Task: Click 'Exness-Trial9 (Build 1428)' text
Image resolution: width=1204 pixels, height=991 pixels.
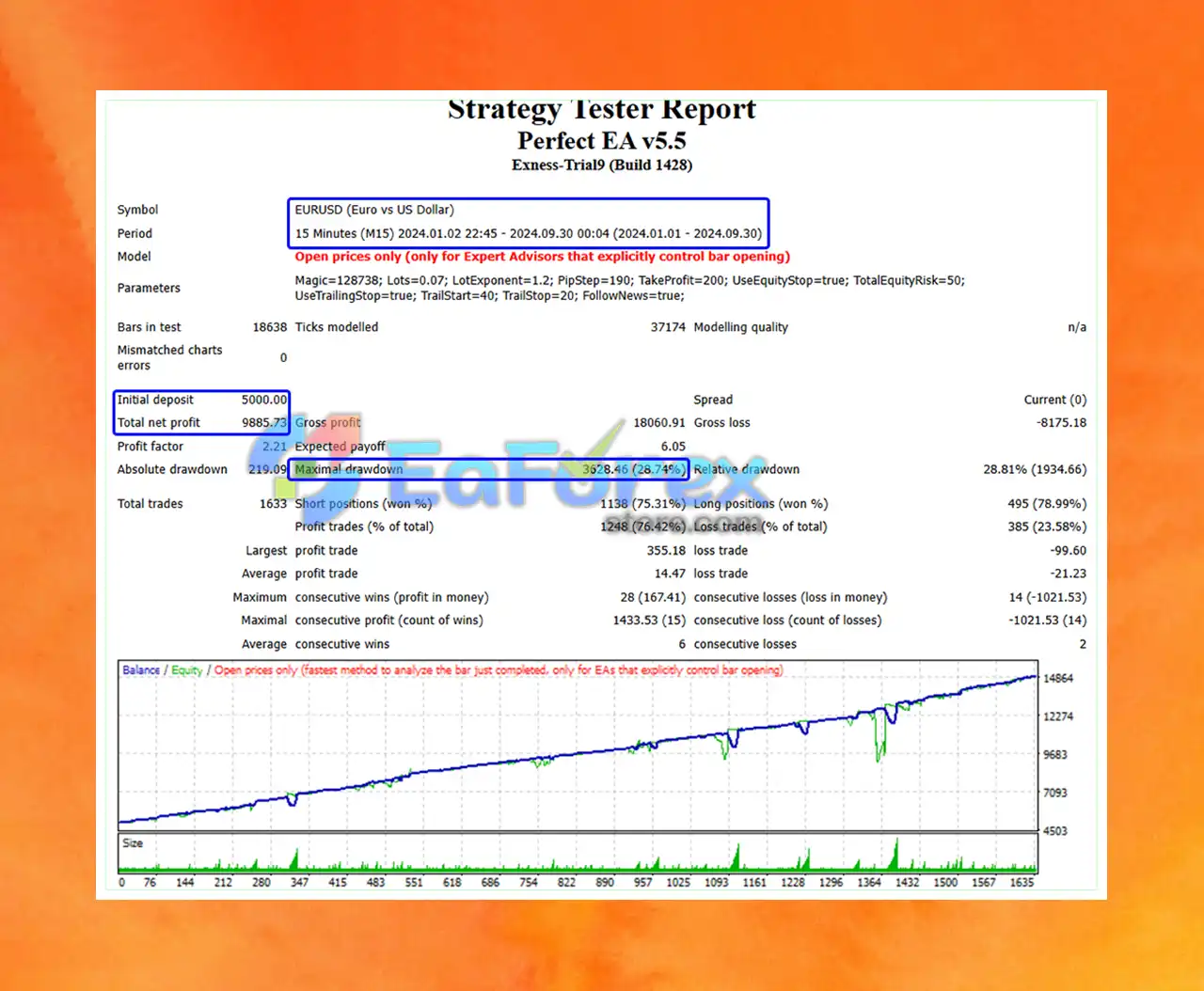Action: (x=602, y=165)
